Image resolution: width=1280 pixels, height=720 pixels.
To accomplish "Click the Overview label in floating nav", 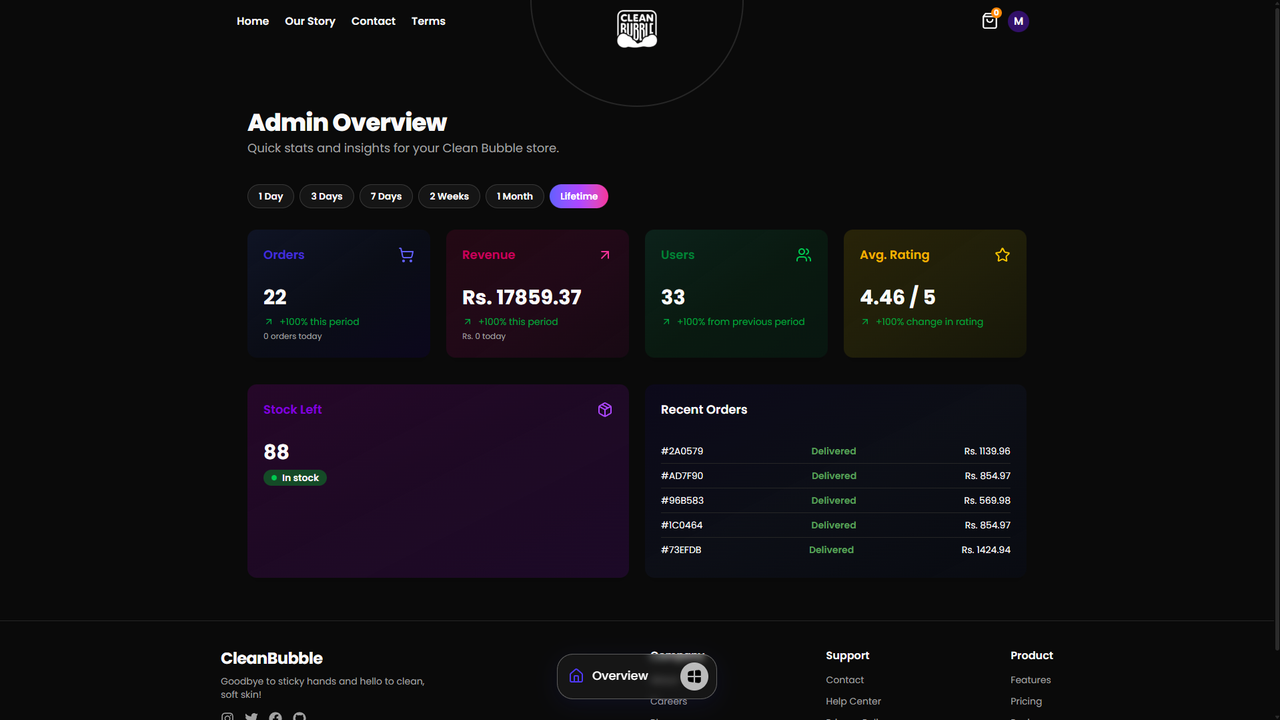I will (x=620, y=676).
